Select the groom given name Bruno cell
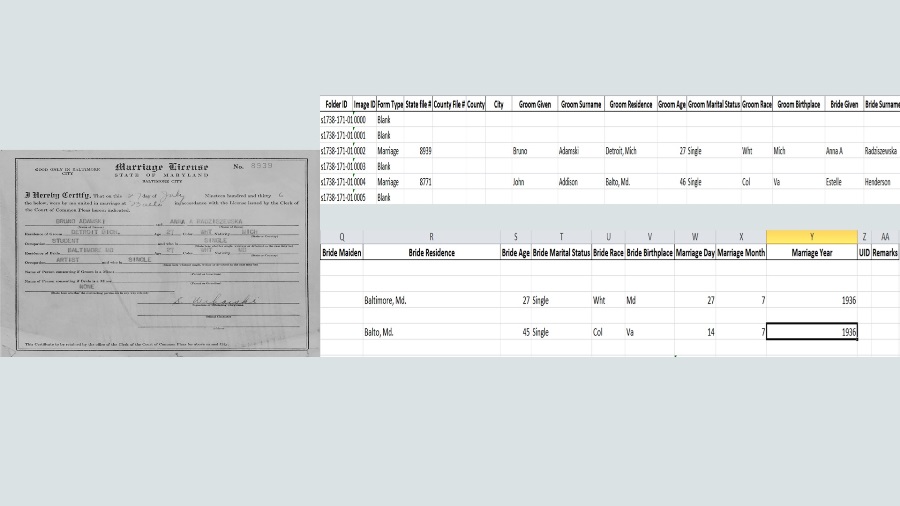 (520, 151)
